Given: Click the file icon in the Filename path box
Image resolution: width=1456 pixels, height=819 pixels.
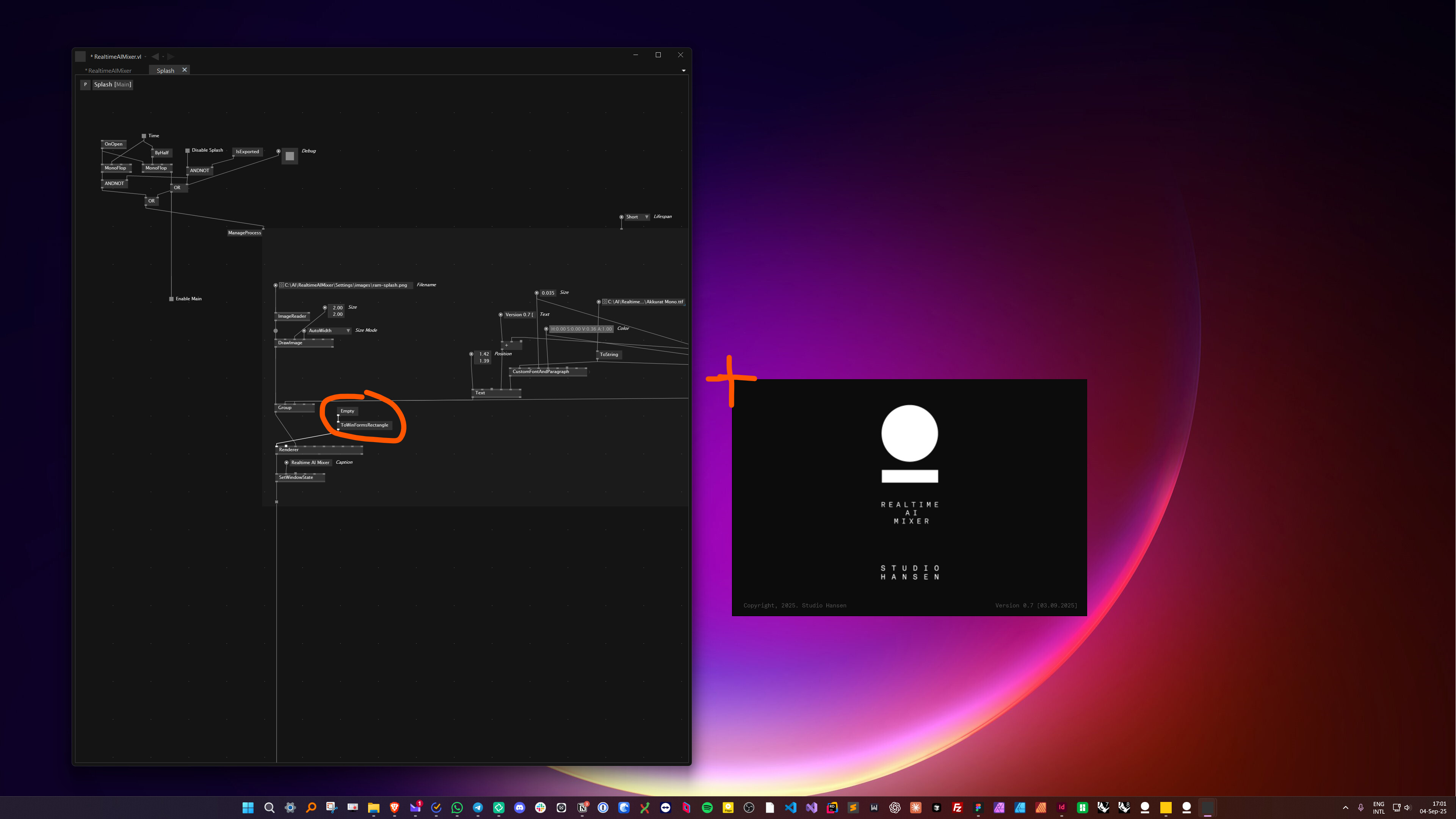Looking at the screenshot, I should coord(282,285).
